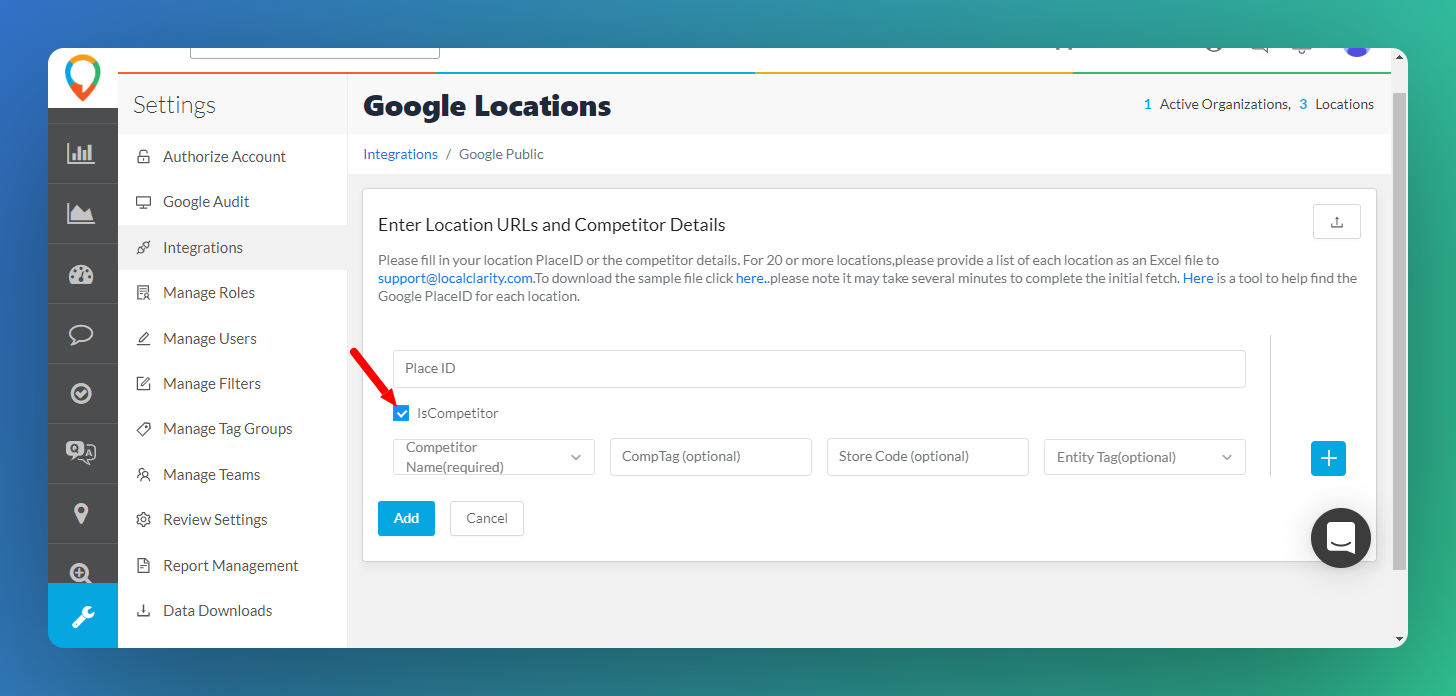Open the dashboard gauge sidebar icon

tap(81, 274)
